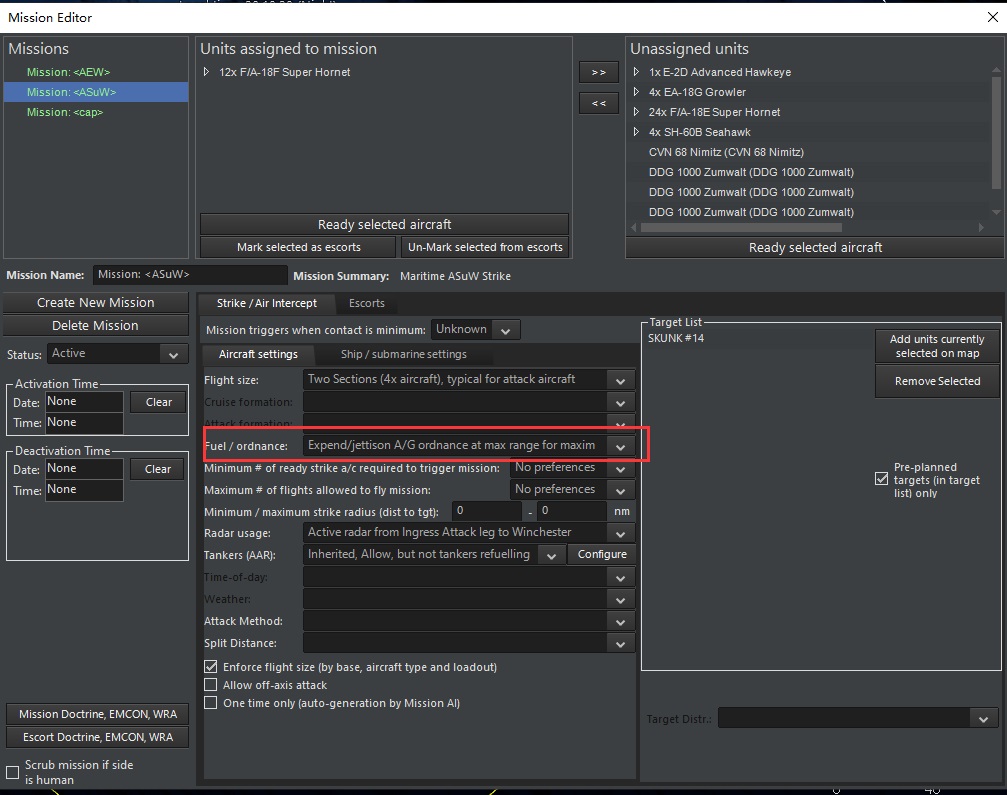
Task: Clear the Deactivation Time
Action: [x=158, y=469]
